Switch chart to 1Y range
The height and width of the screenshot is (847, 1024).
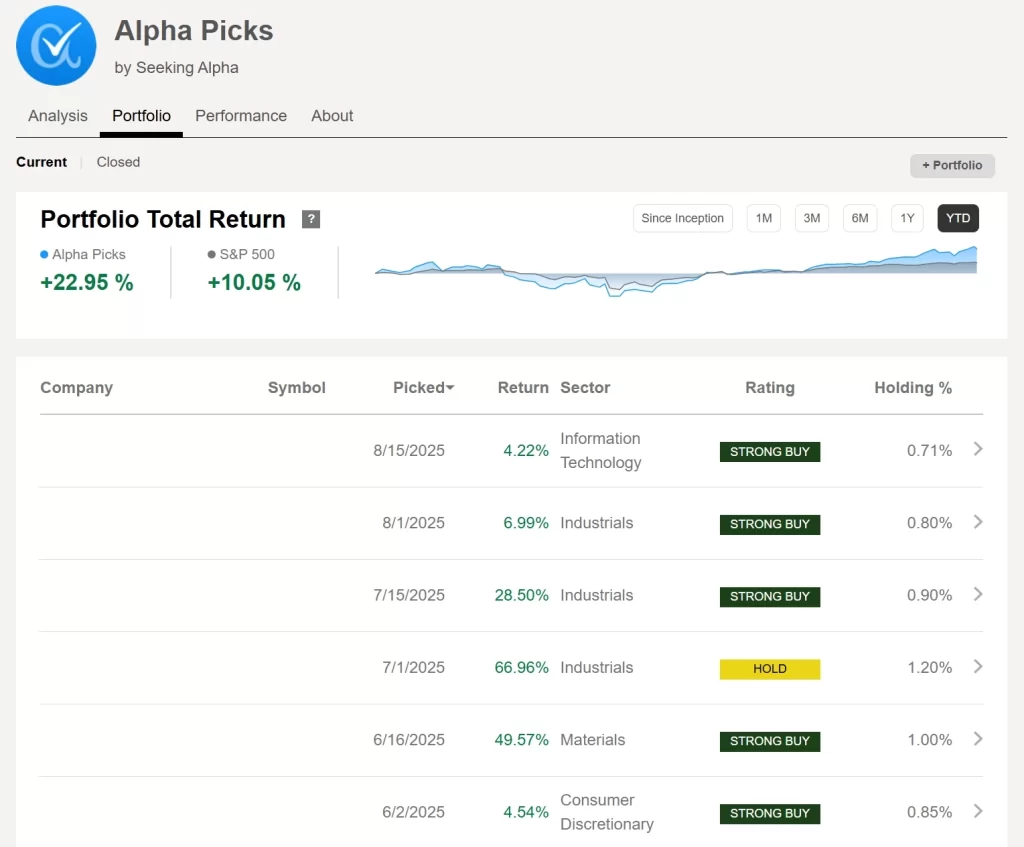click(907, 218)
